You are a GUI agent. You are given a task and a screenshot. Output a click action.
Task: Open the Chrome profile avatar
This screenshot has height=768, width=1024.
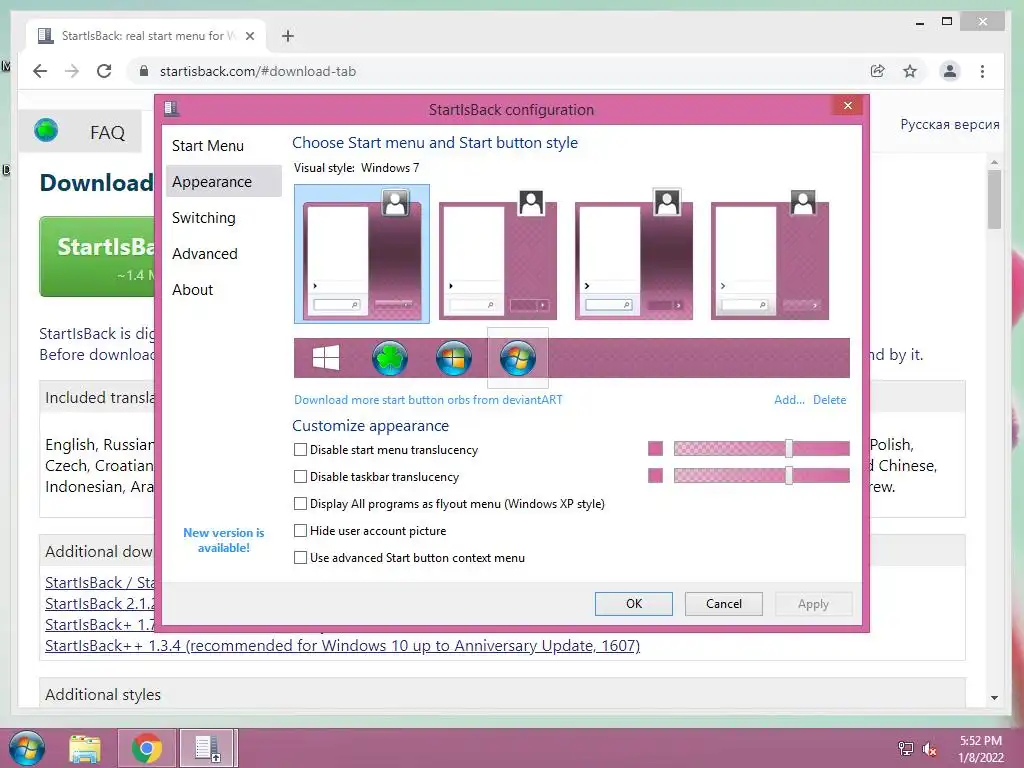pos(950,71)
